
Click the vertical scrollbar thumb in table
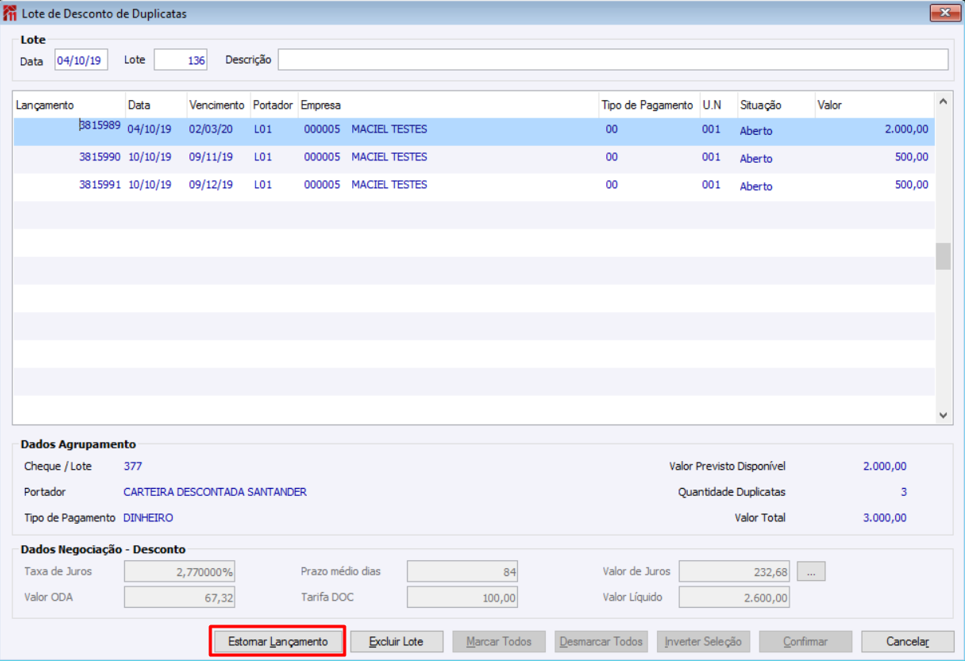pyautogui.click(x=943, y=256)
